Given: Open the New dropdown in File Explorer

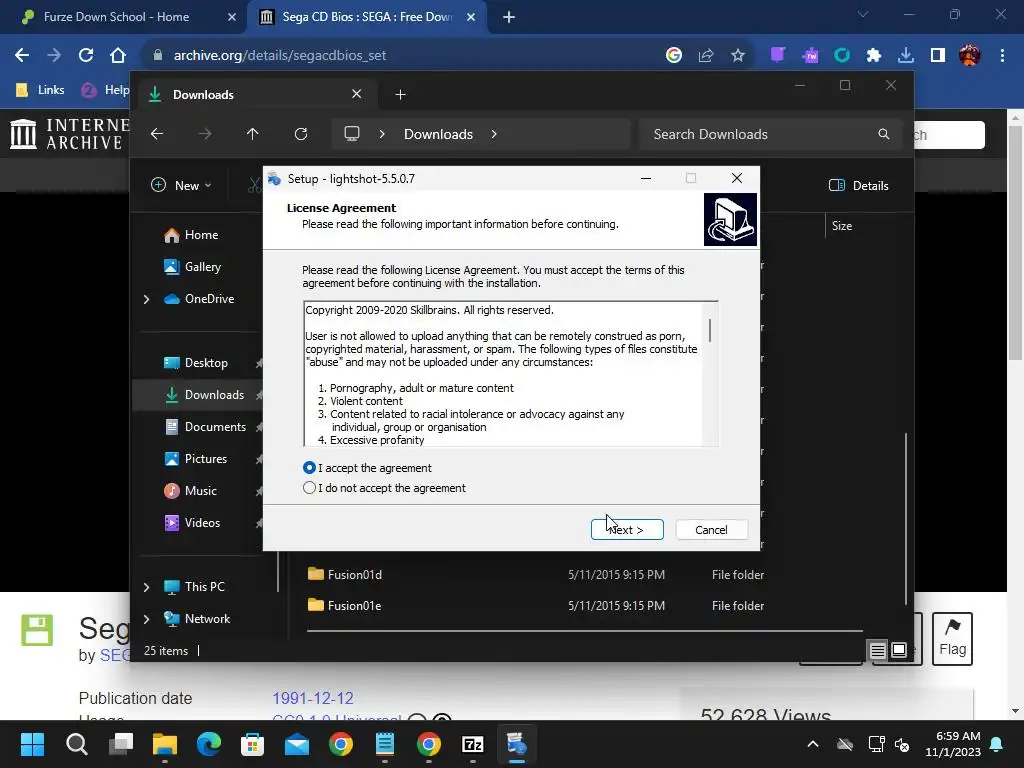Looking at the screenshot, I should pos(182,185).
